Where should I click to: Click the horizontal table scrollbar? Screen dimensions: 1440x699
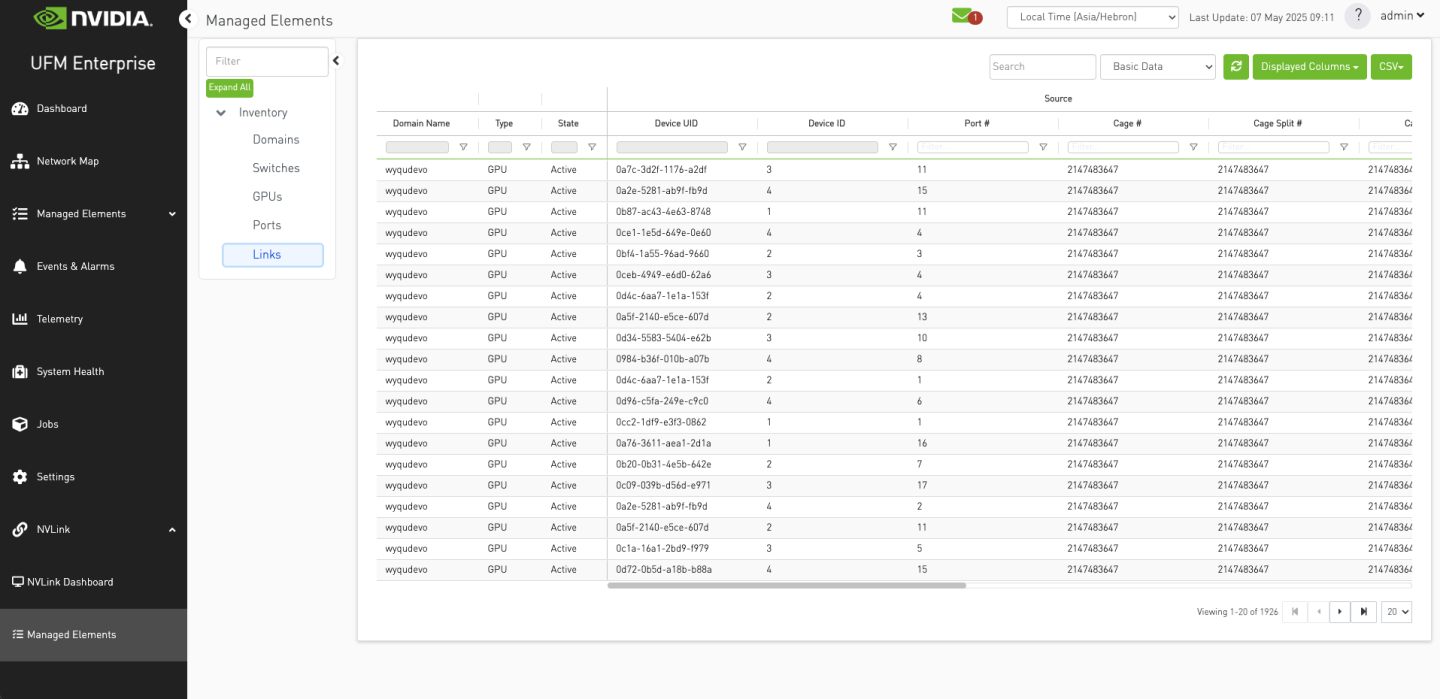point(786,586)
